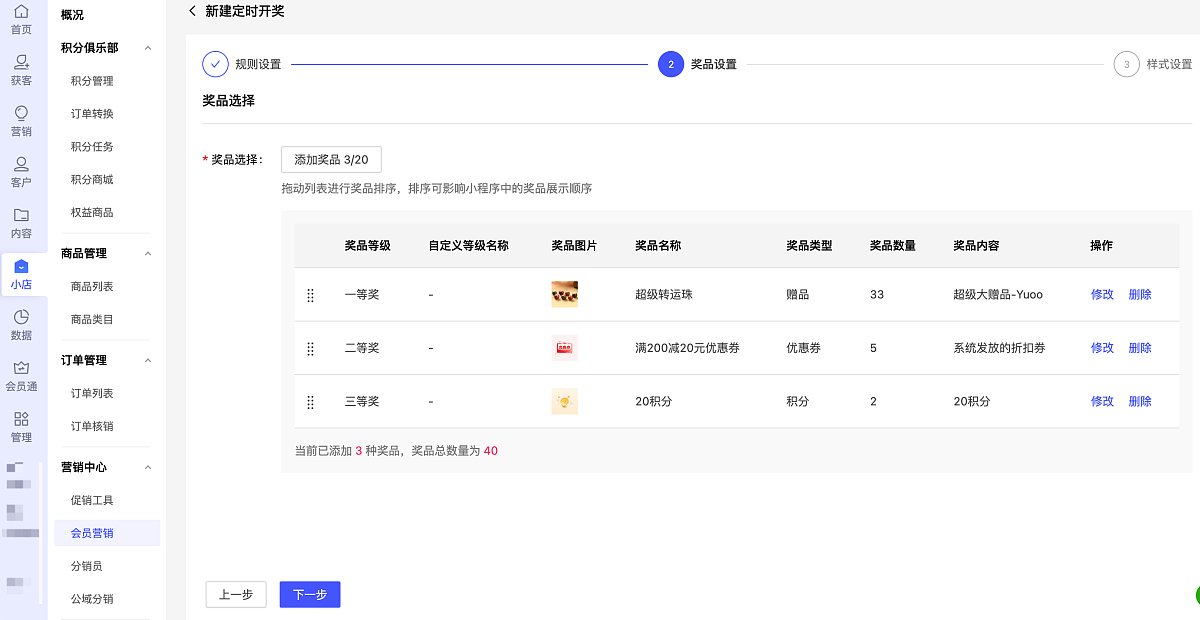Click 修改 for 一等奖 row
Screen dimensions: 1200x620
[x=1102, y=295]
